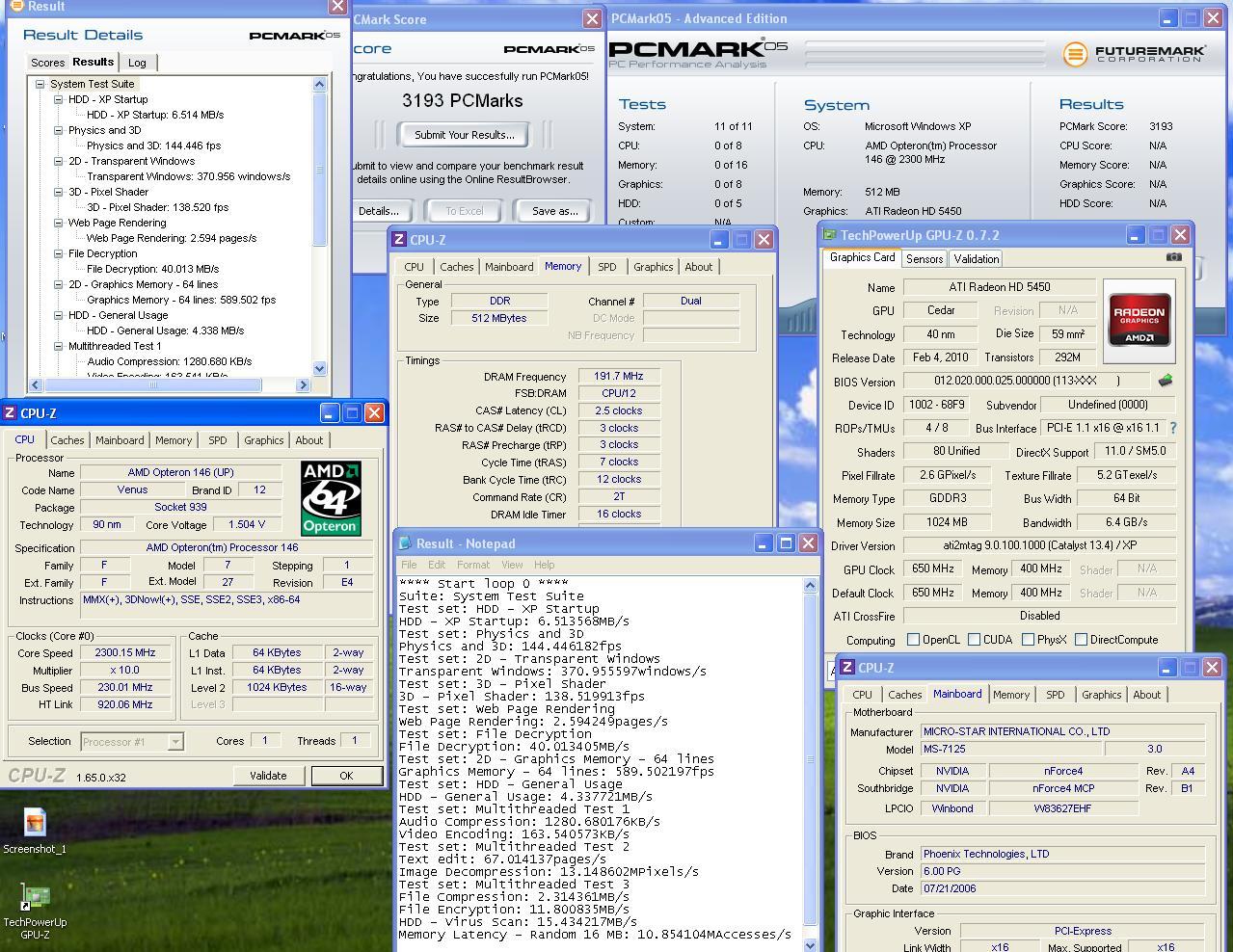Click the 3193 PCMarks score text
1233x952 pixels.
pyautogui.click(x=462, y=101)
